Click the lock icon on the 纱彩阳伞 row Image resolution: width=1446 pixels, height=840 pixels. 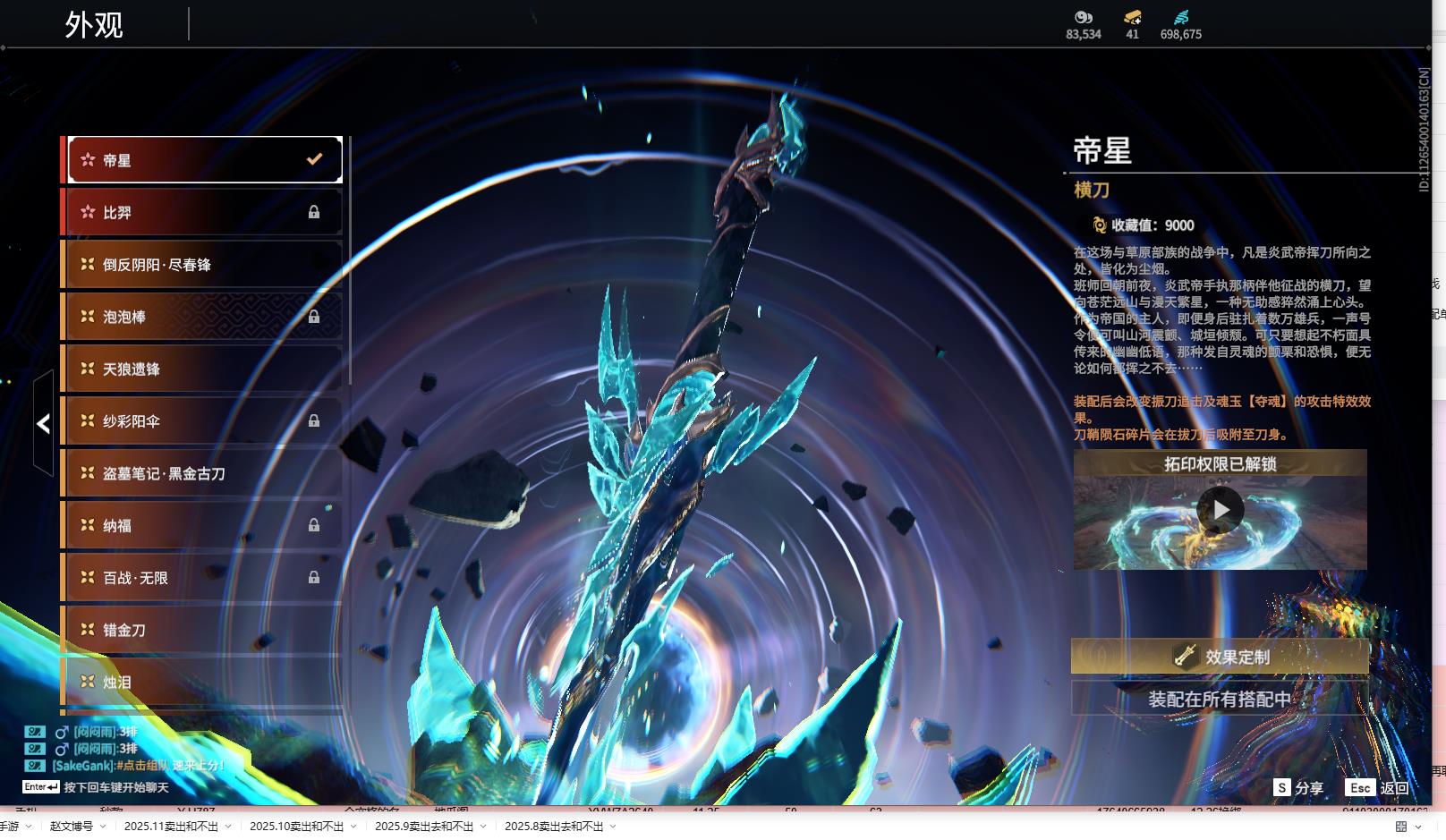point(314,420)
